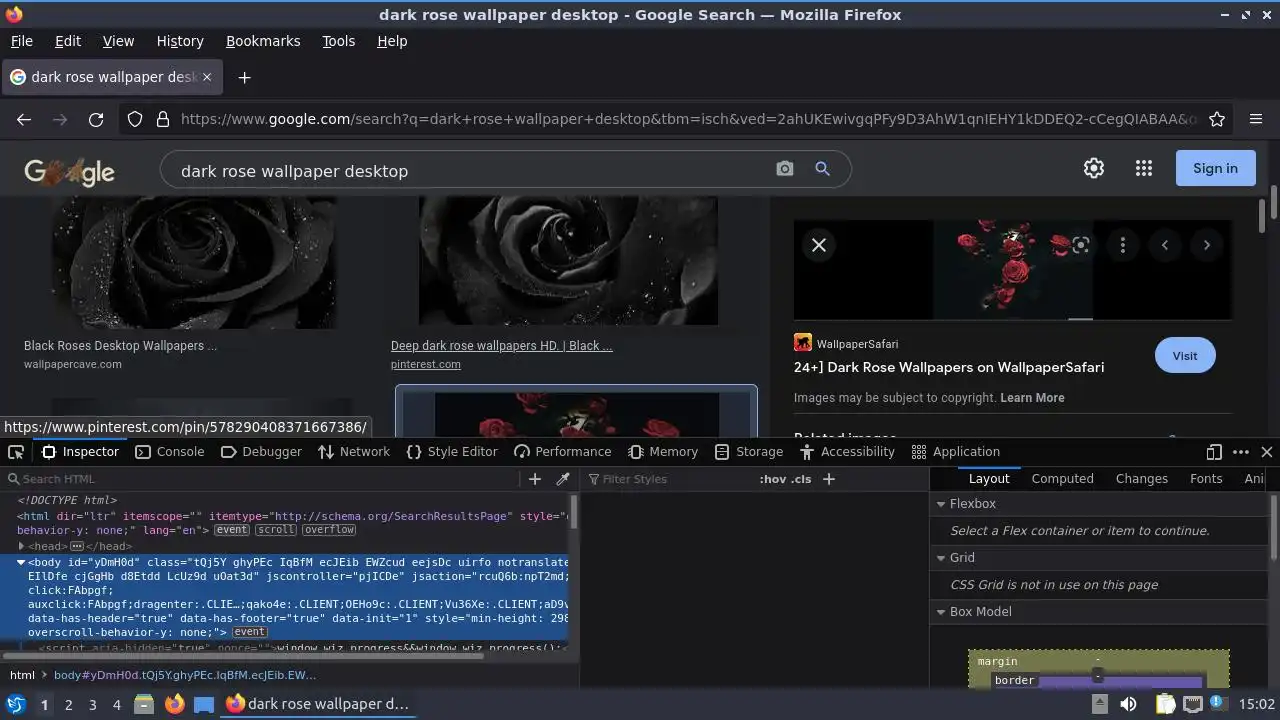
Task: Click the element picker icon in DevTools
Action: pos(16,452)
